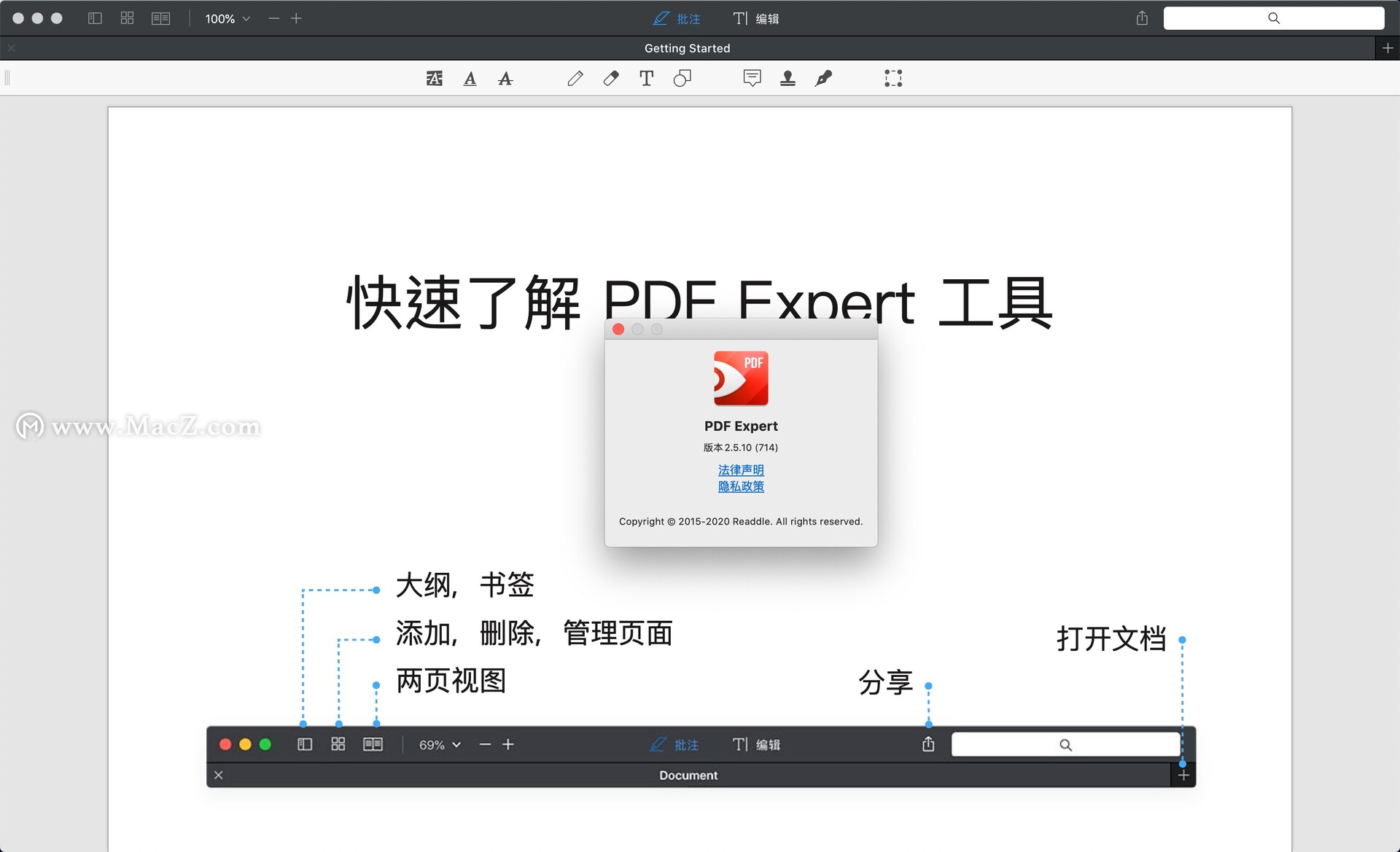Viewport: 1400px width, 852px height.
Task: Select the pen annotation tool
Action: point(575,77)
